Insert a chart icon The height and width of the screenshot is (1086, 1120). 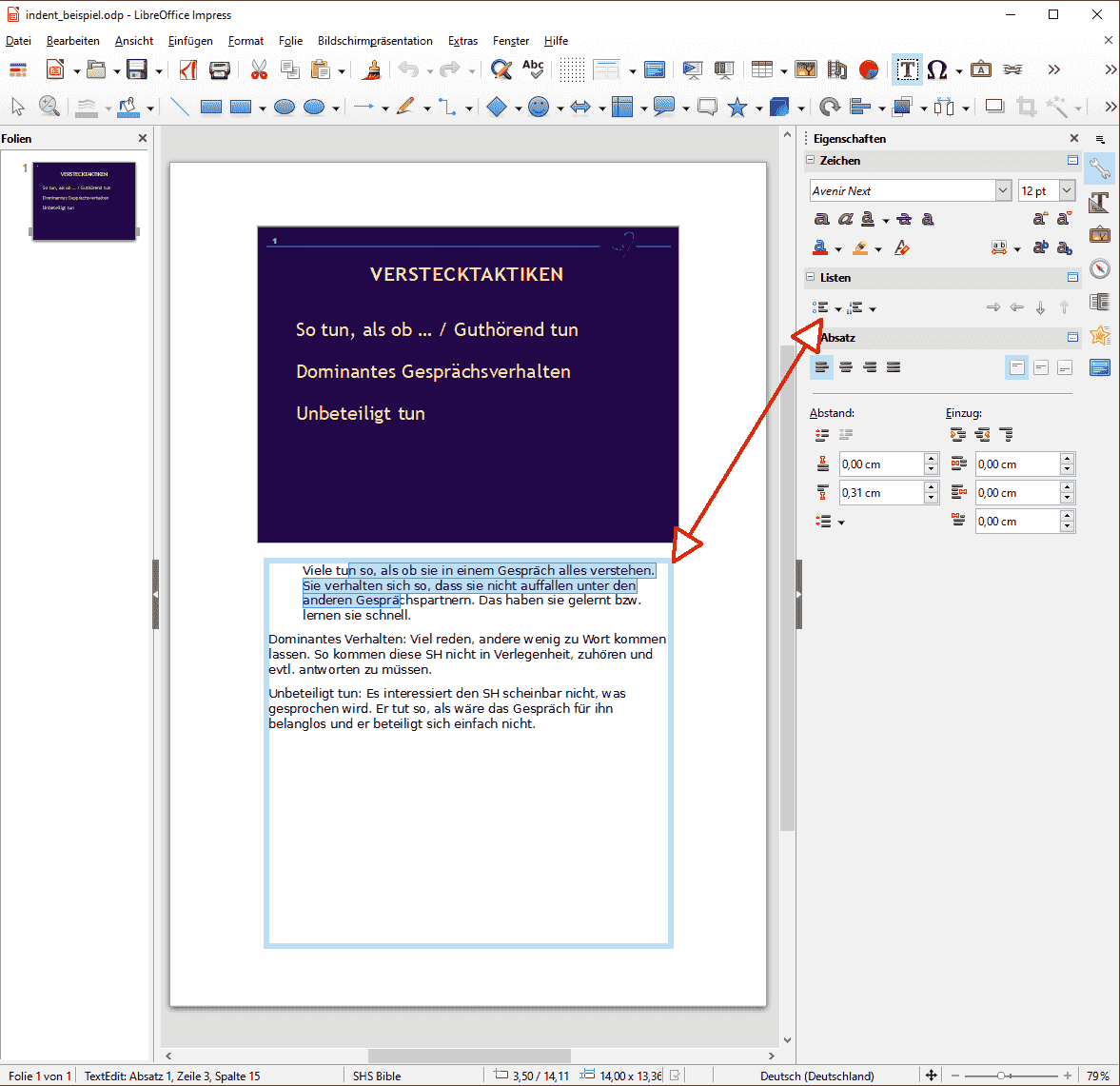[868, 69]
